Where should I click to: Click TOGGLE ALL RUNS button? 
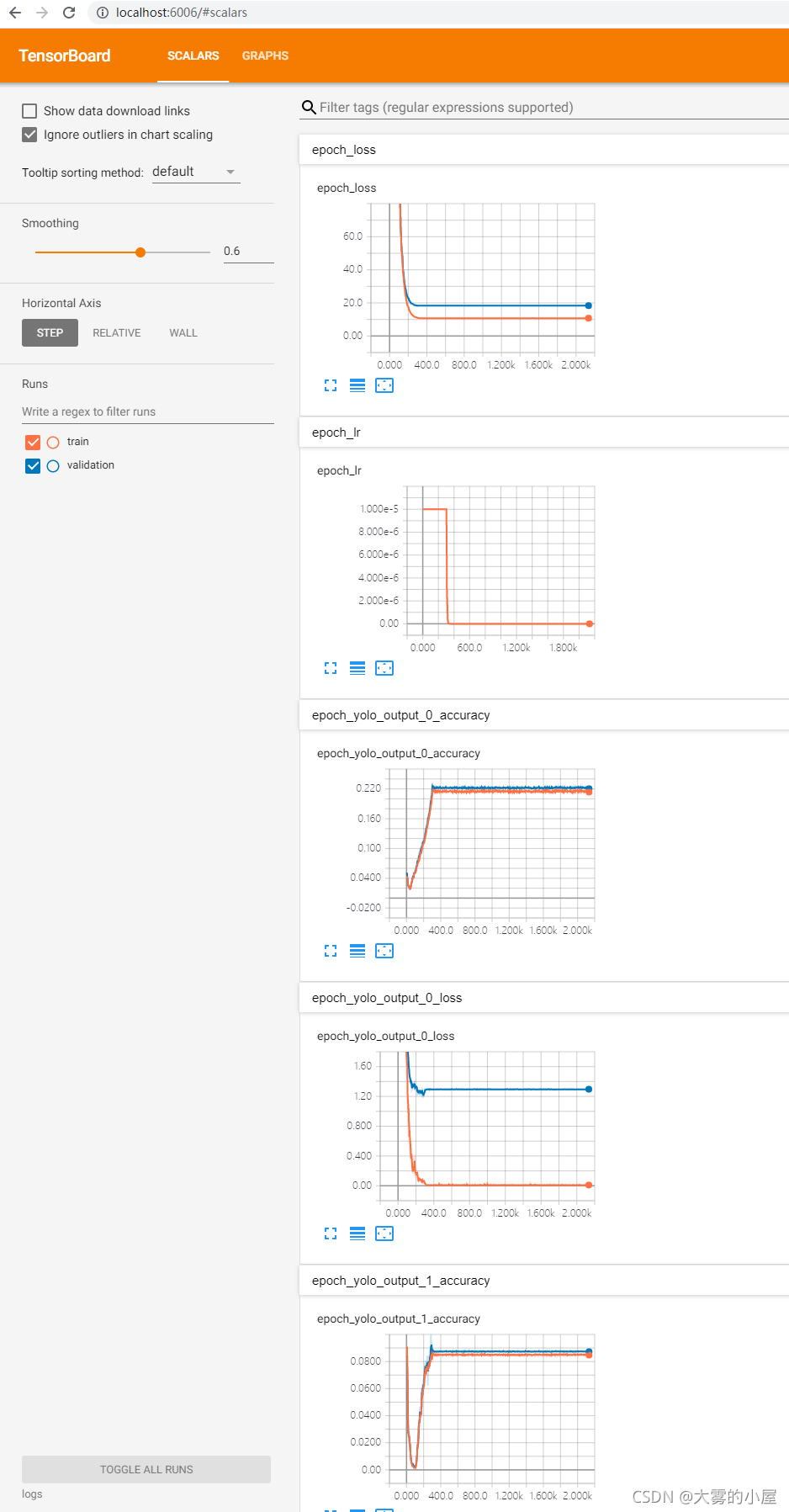coord(146,1469)
